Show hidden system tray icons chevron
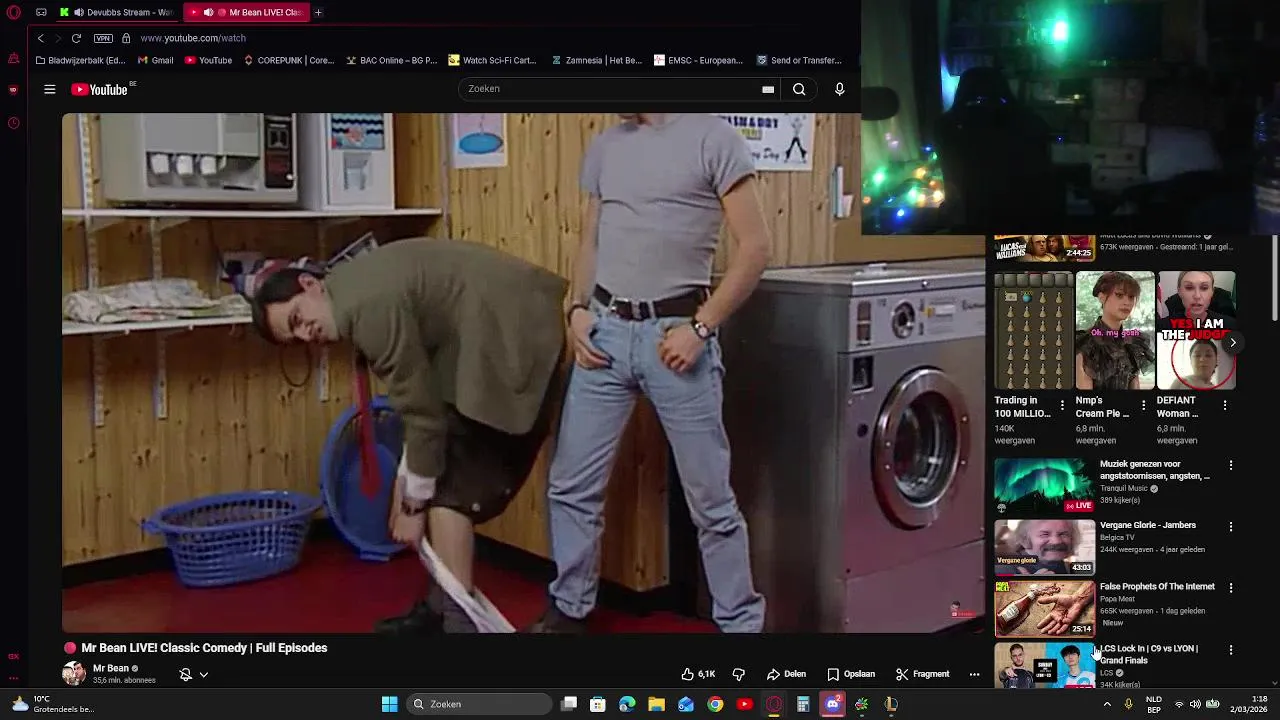Image resolution: width=1280 pixels, height=720 pixels. (1107, 704)
